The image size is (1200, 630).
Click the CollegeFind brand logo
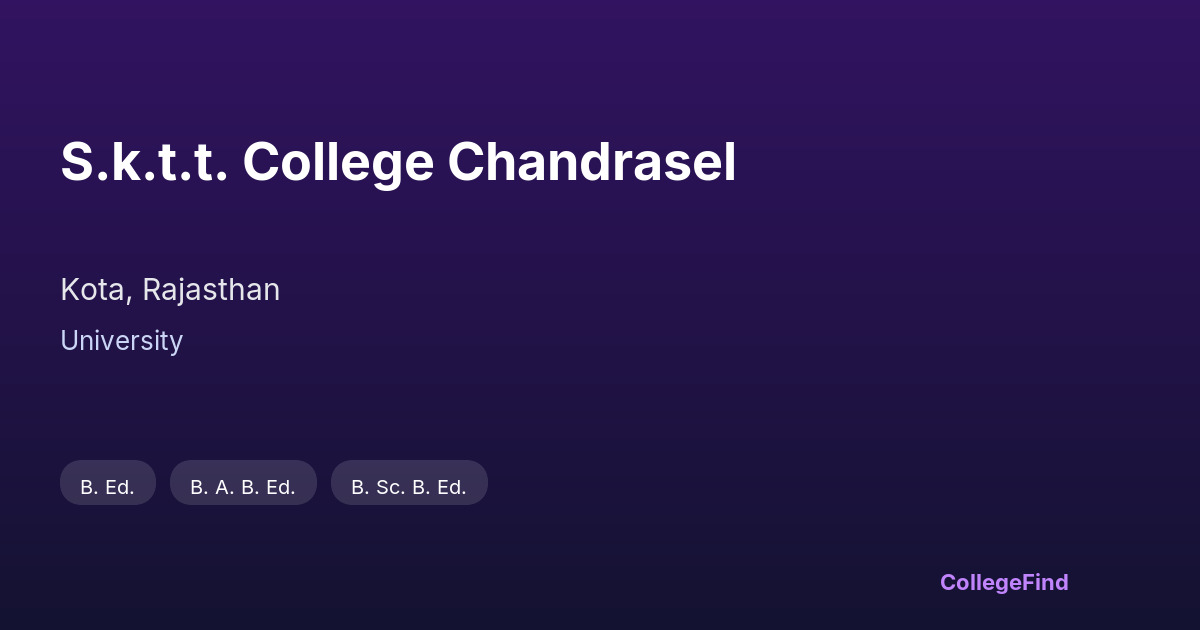(1004, 582)
